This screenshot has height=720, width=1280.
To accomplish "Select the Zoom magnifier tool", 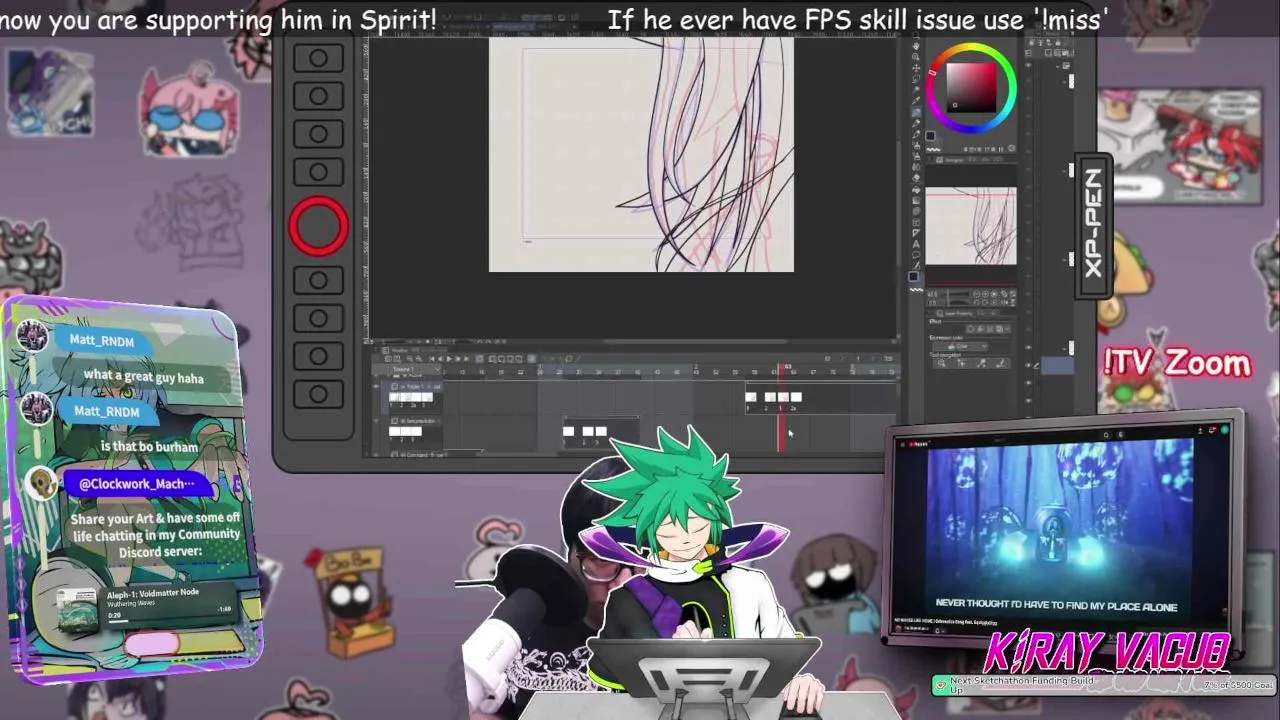I will click(x=916, y=34).
